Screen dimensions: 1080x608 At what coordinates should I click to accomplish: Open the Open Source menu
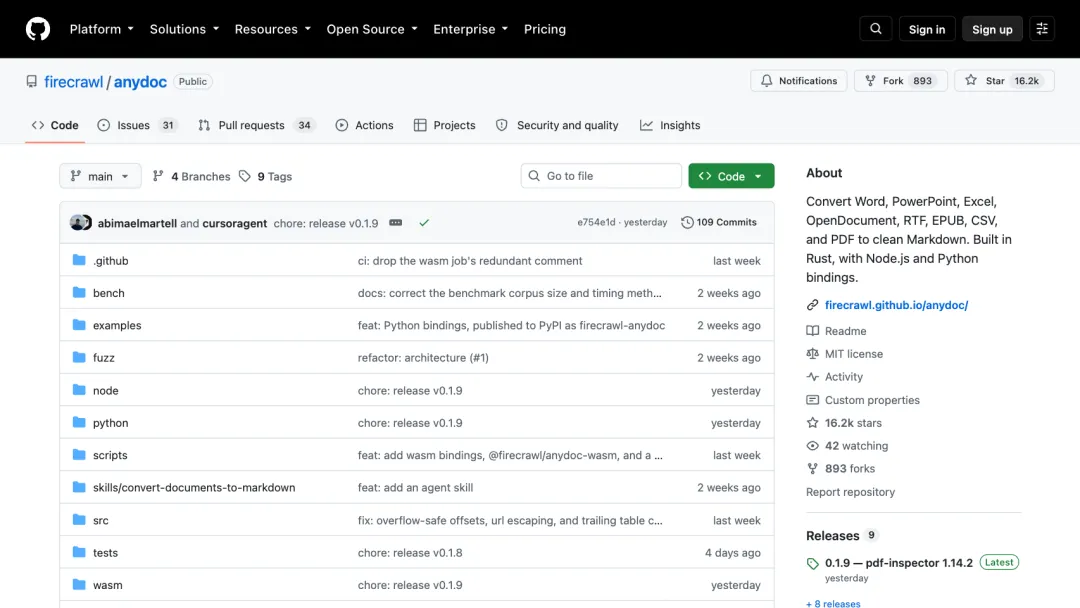tap(372, 29)
